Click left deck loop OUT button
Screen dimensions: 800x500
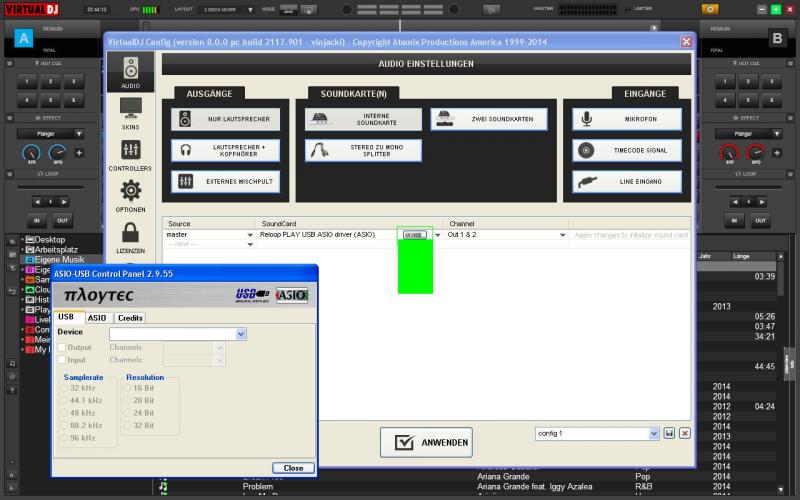62,221
